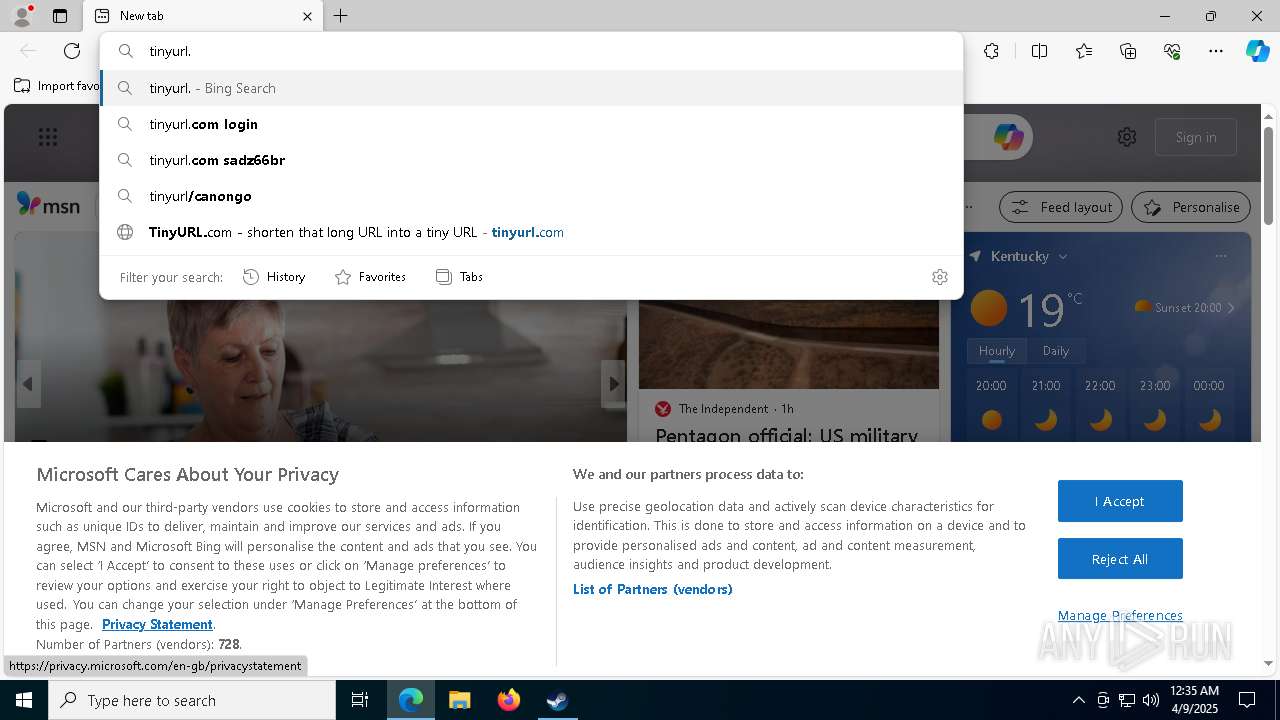The height and width of the screenshot is (720, 1280).
Task: Refresh the current page
Action: coord(72,51)
